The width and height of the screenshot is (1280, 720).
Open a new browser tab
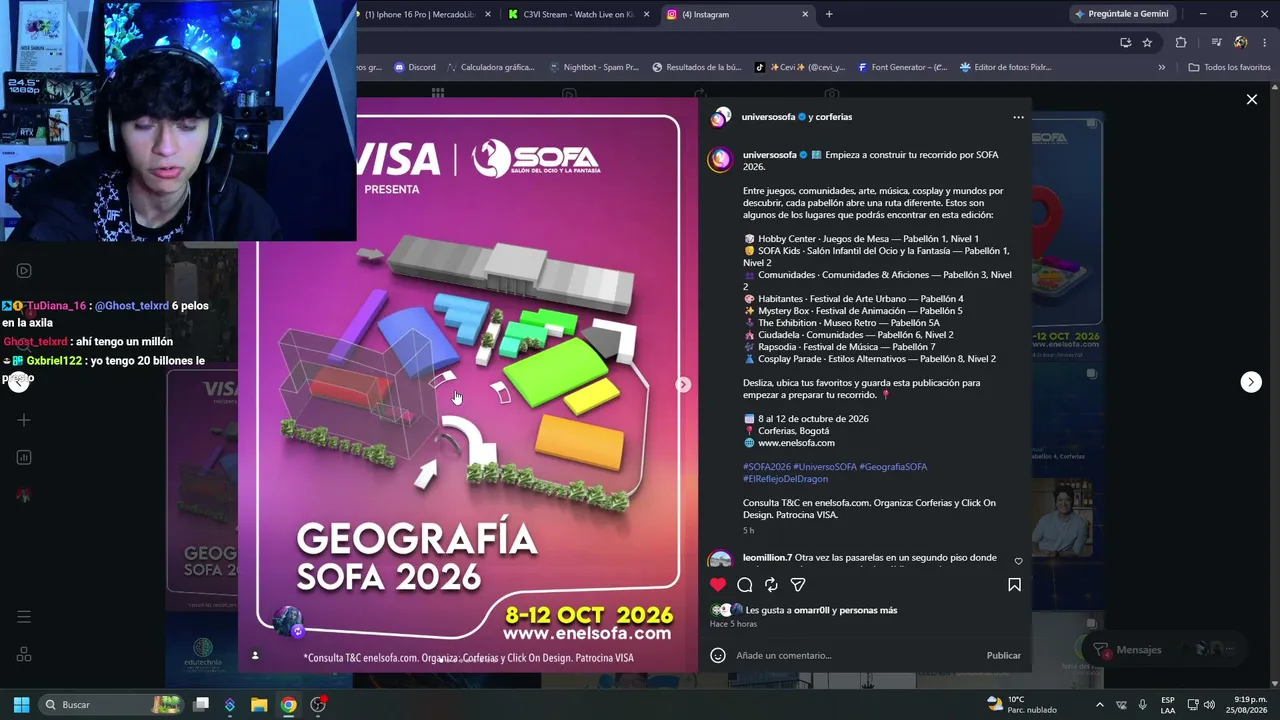coord(829,14)
